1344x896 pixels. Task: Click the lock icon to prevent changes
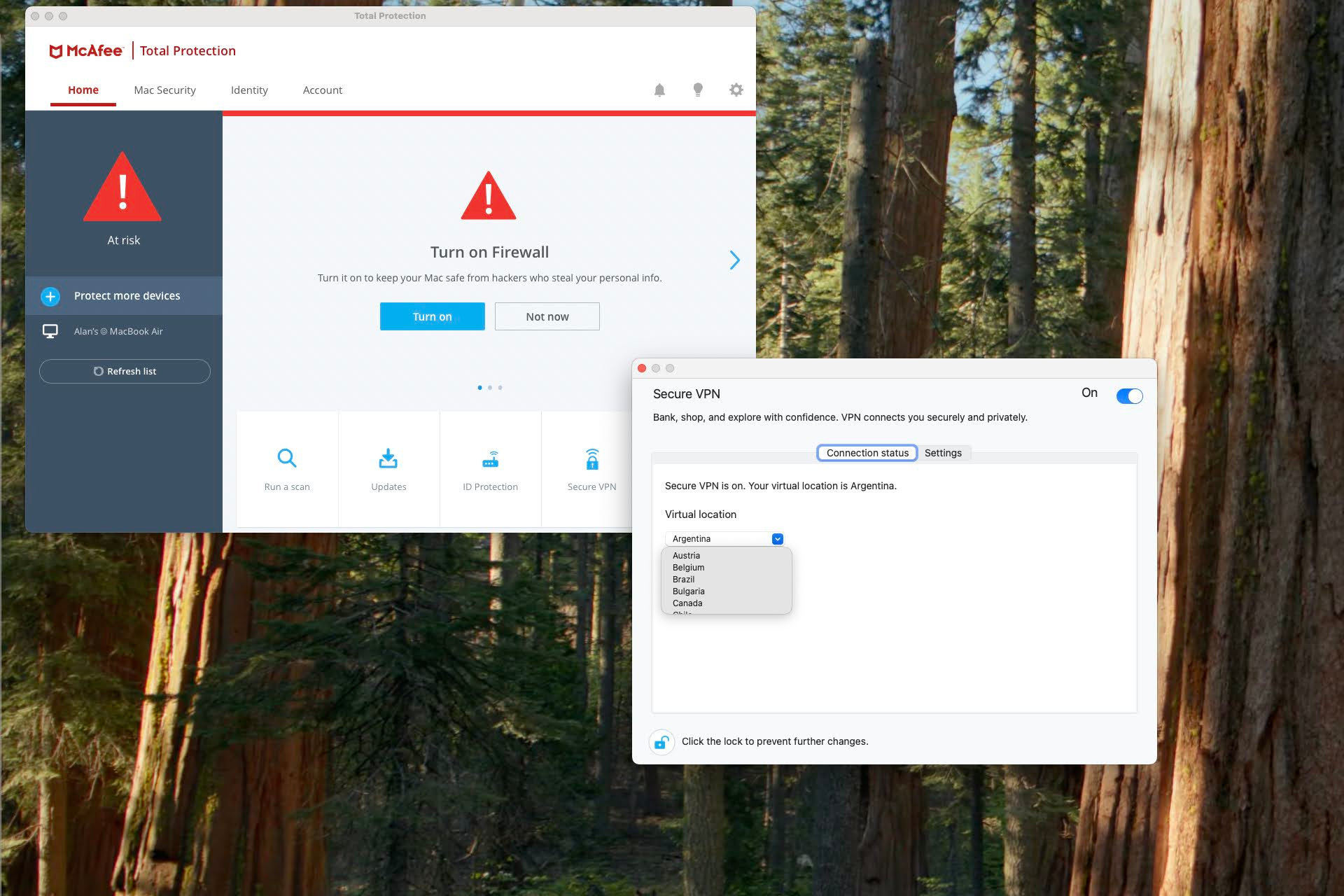pyautogui.click(x=660, y=741)
